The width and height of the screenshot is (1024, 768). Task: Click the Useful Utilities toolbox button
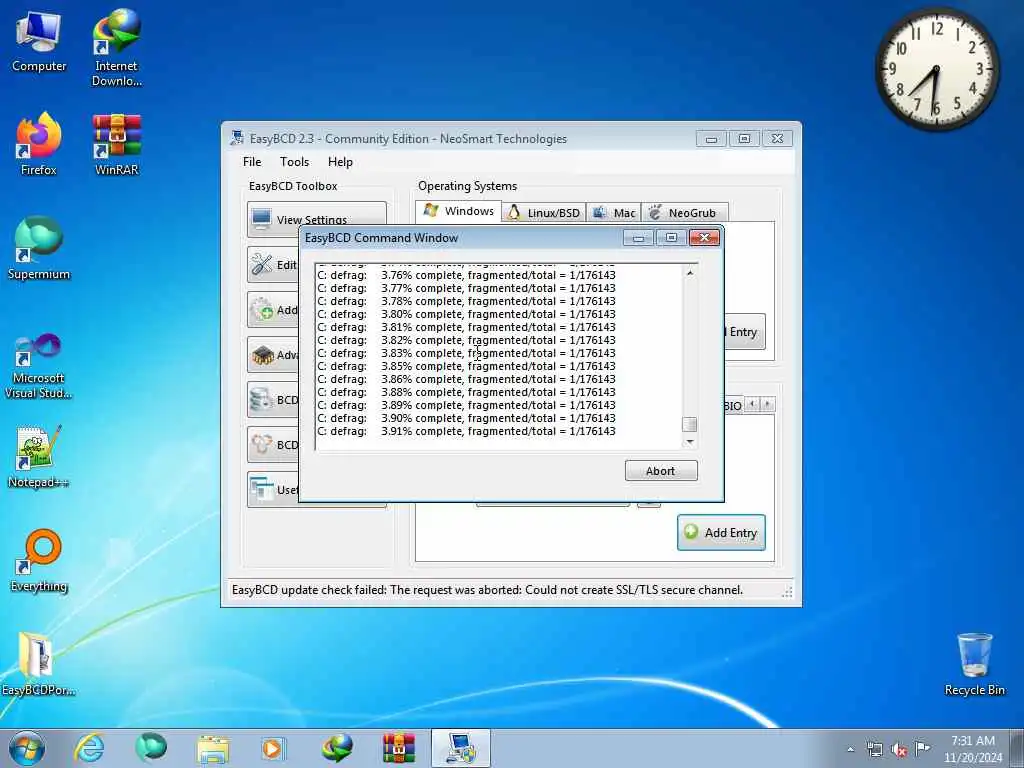(272, 489)
